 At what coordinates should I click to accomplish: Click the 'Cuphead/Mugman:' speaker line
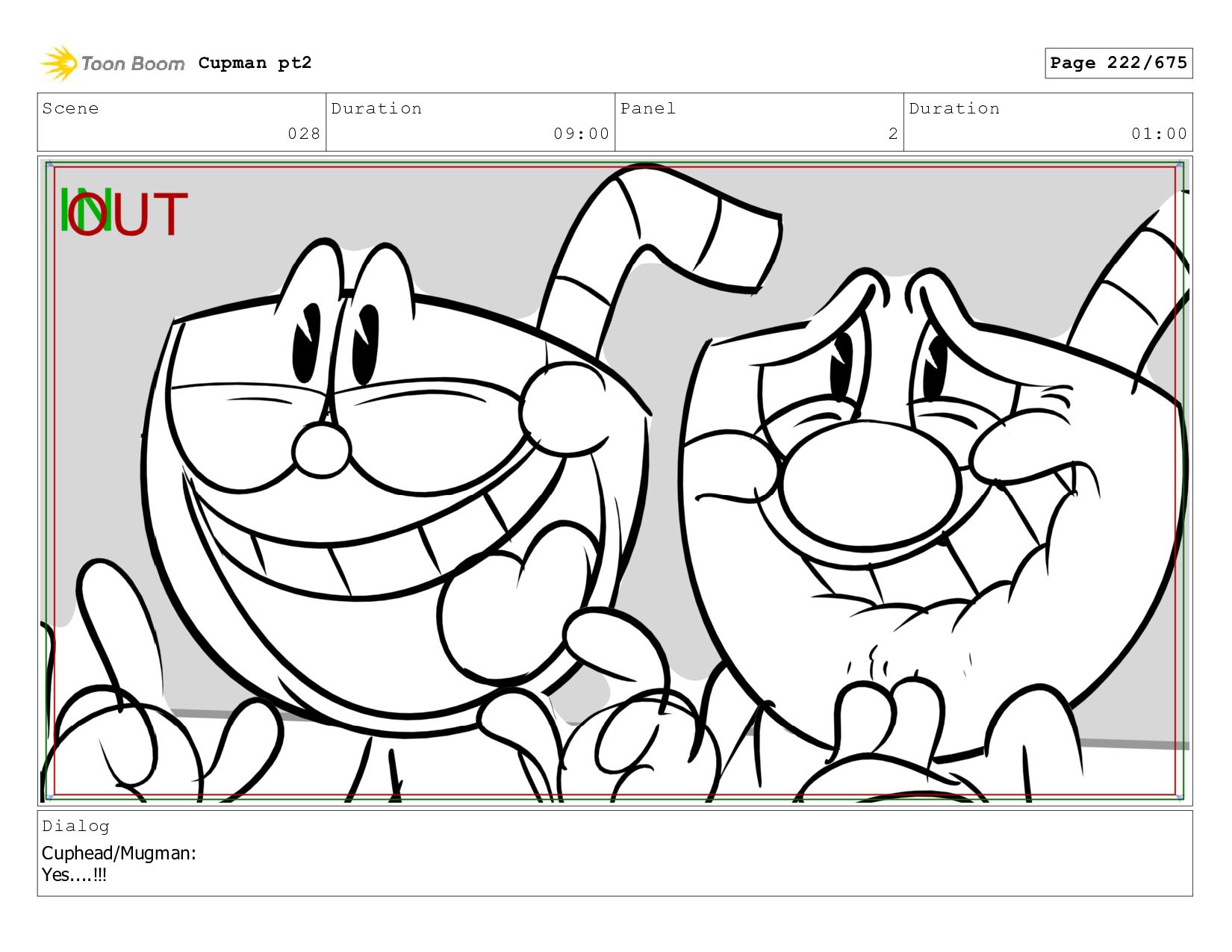click(x=119, y=853)
